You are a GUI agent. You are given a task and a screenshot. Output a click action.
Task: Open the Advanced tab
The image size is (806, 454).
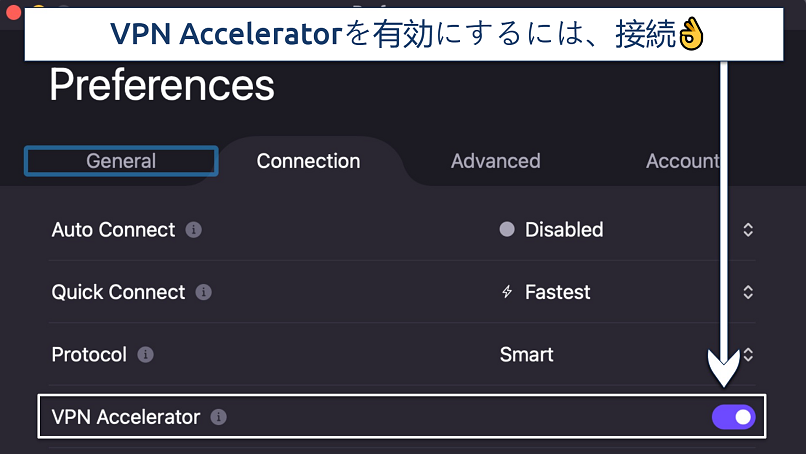point(495,161)
